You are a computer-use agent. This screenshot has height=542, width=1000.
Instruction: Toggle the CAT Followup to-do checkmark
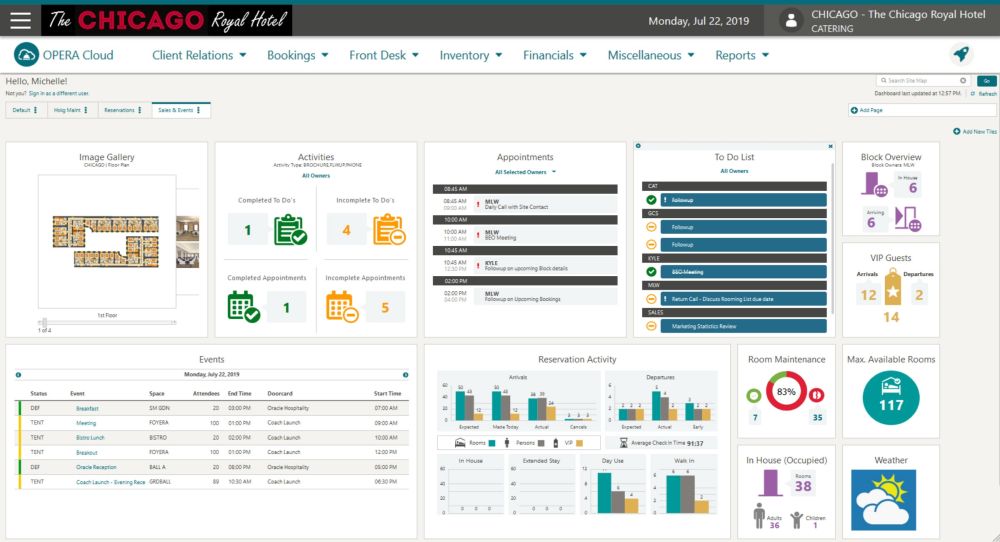[651, 200]
